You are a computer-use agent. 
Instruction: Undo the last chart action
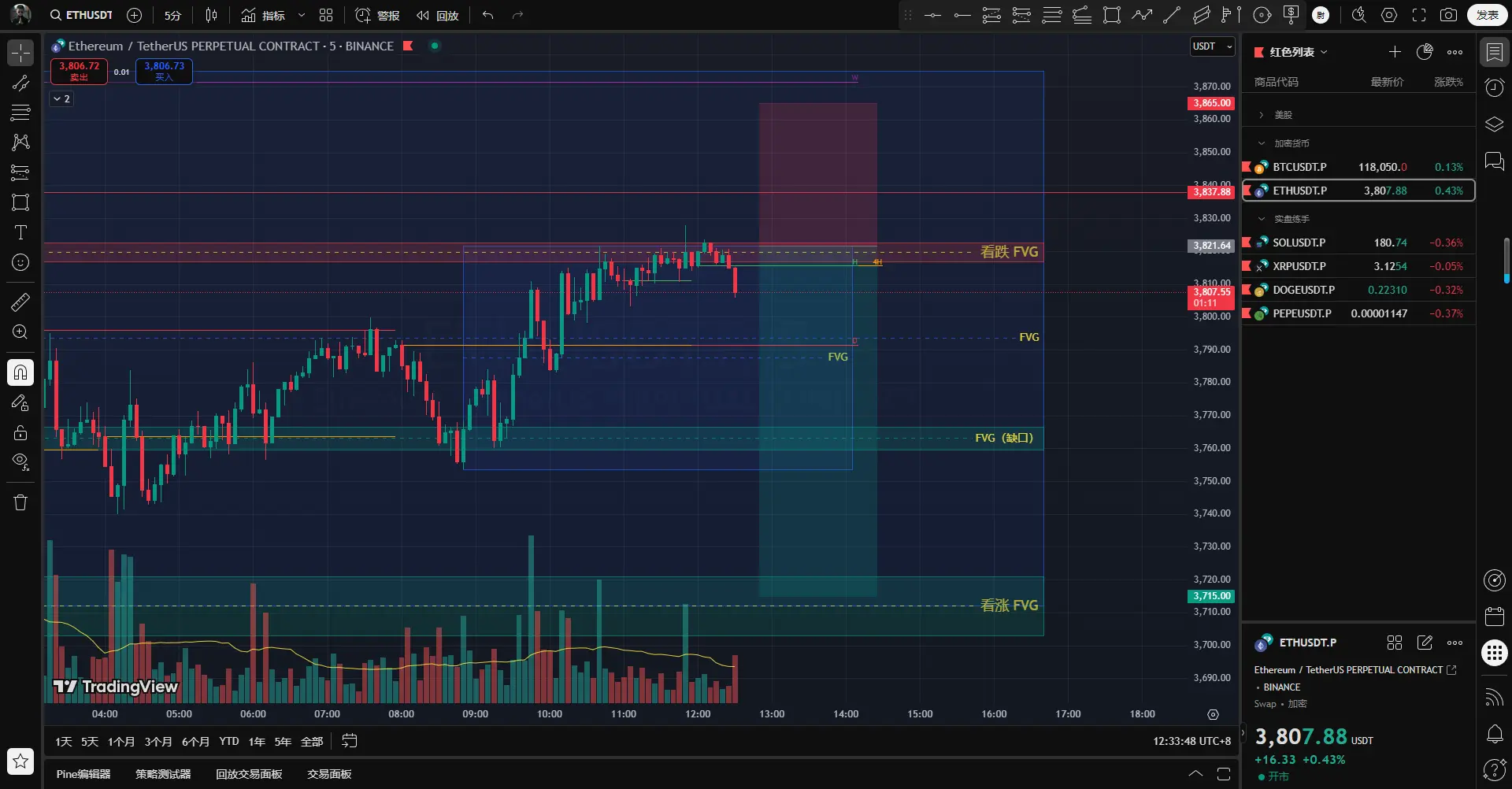click(x=488, y=15)
